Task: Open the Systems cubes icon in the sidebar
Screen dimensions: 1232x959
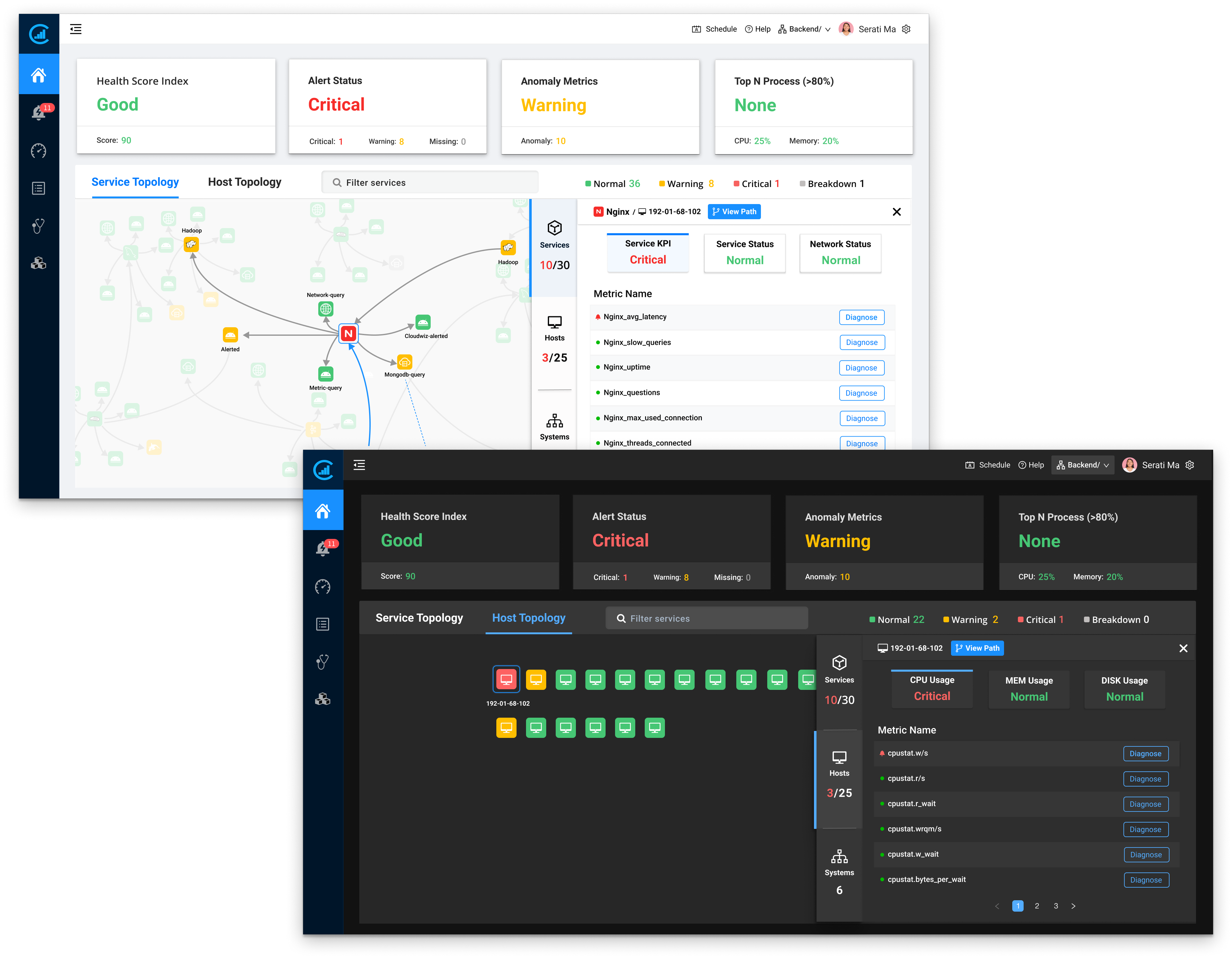Action: pos(323,699)
